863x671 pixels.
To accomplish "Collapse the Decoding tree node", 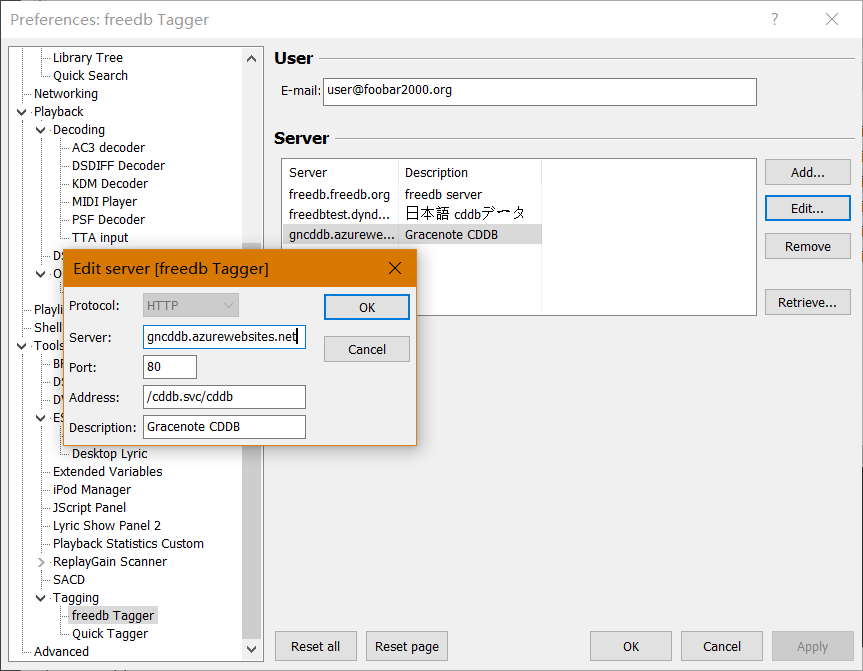I will pyautogui.click(x=40, y=130).
